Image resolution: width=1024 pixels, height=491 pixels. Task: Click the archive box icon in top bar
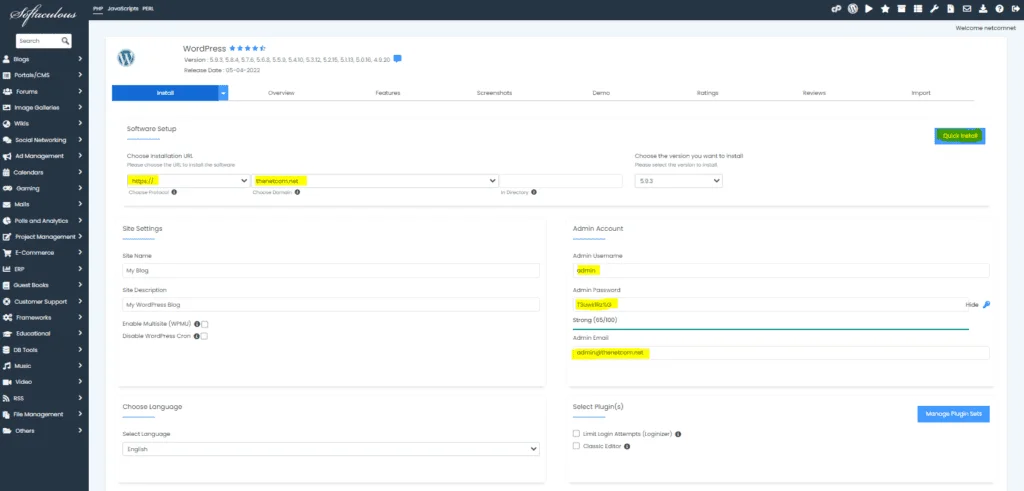(x=901, y=9)
